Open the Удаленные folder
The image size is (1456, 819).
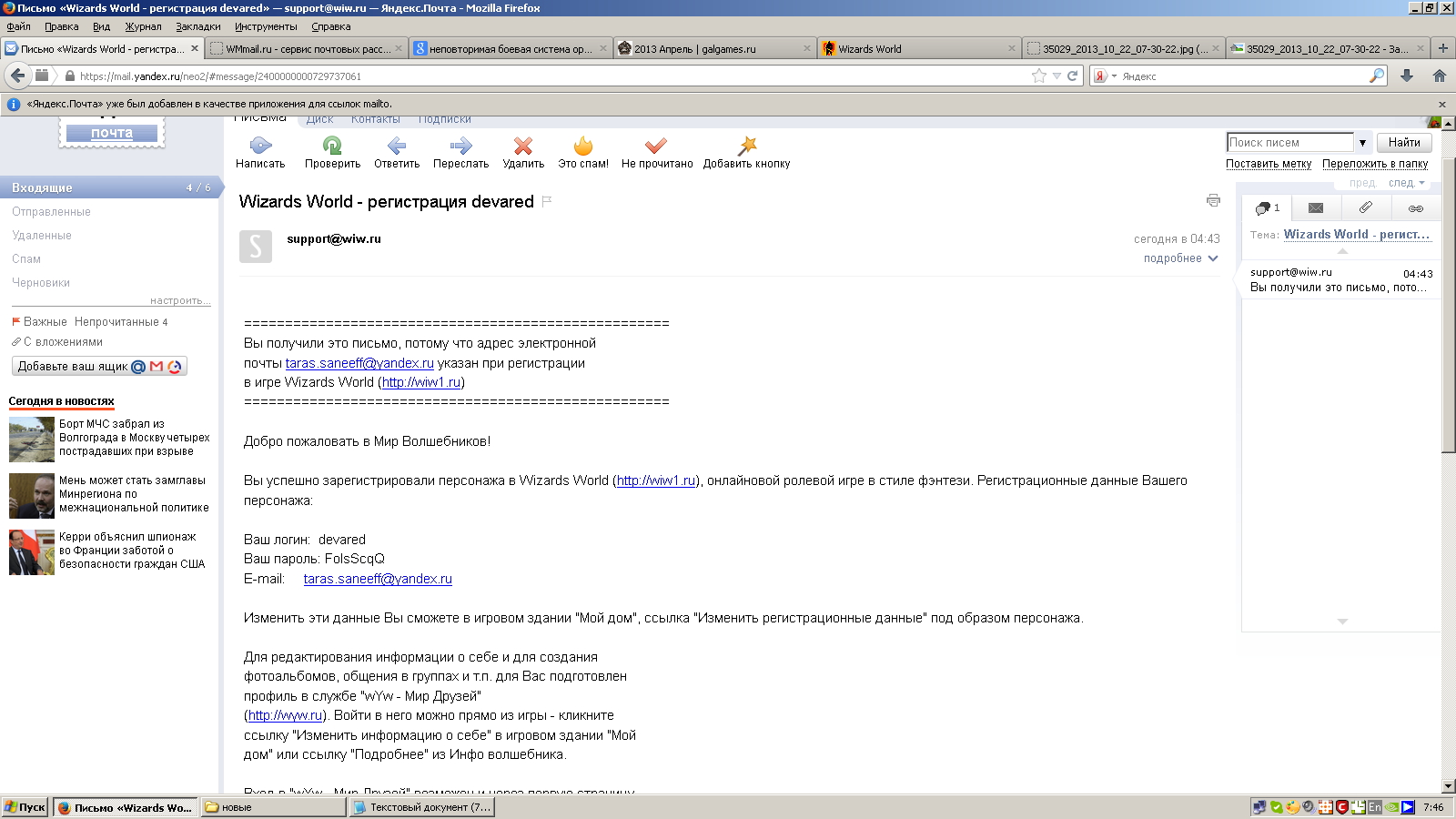coord(42,235)
